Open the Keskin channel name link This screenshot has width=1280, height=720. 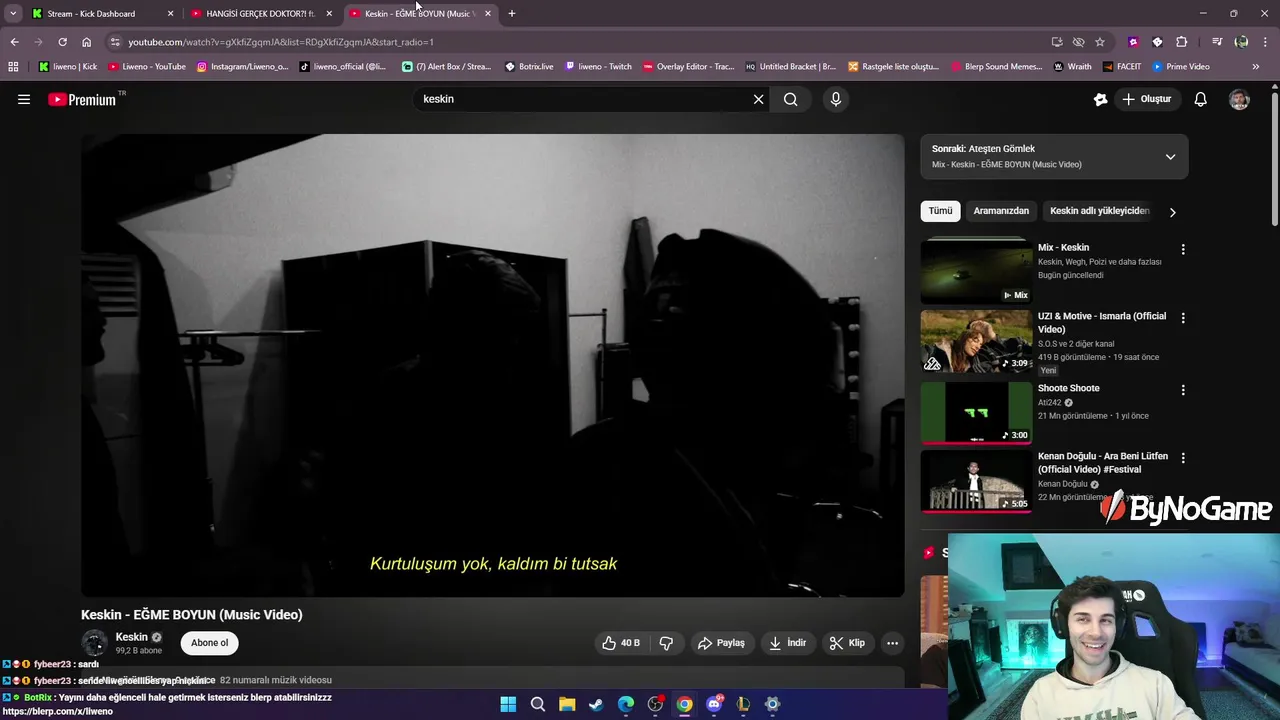coord(131,637)
